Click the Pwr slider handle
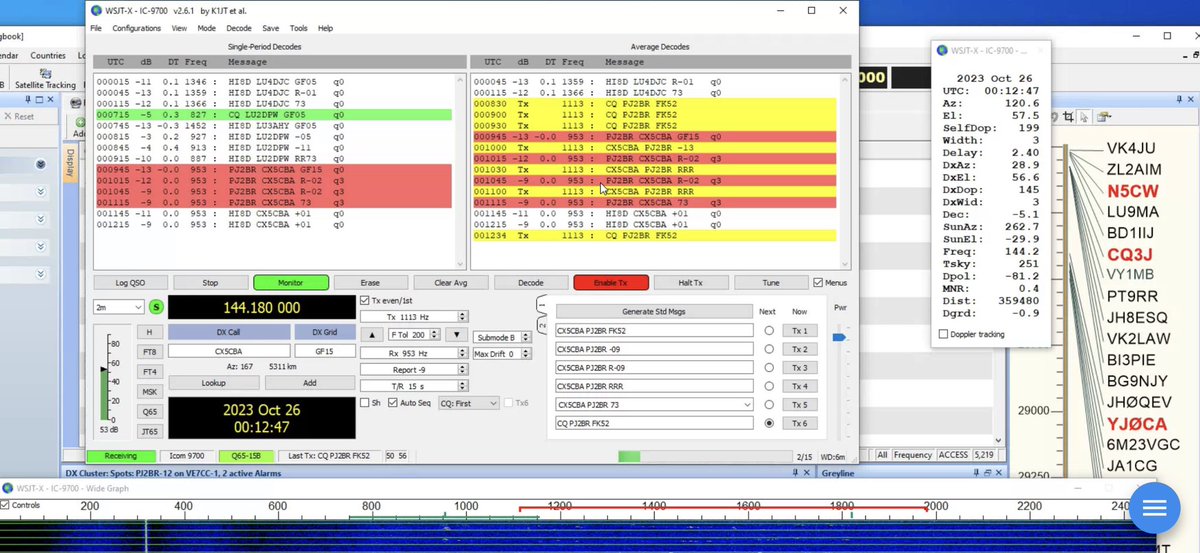 click(x=839, y=338)
